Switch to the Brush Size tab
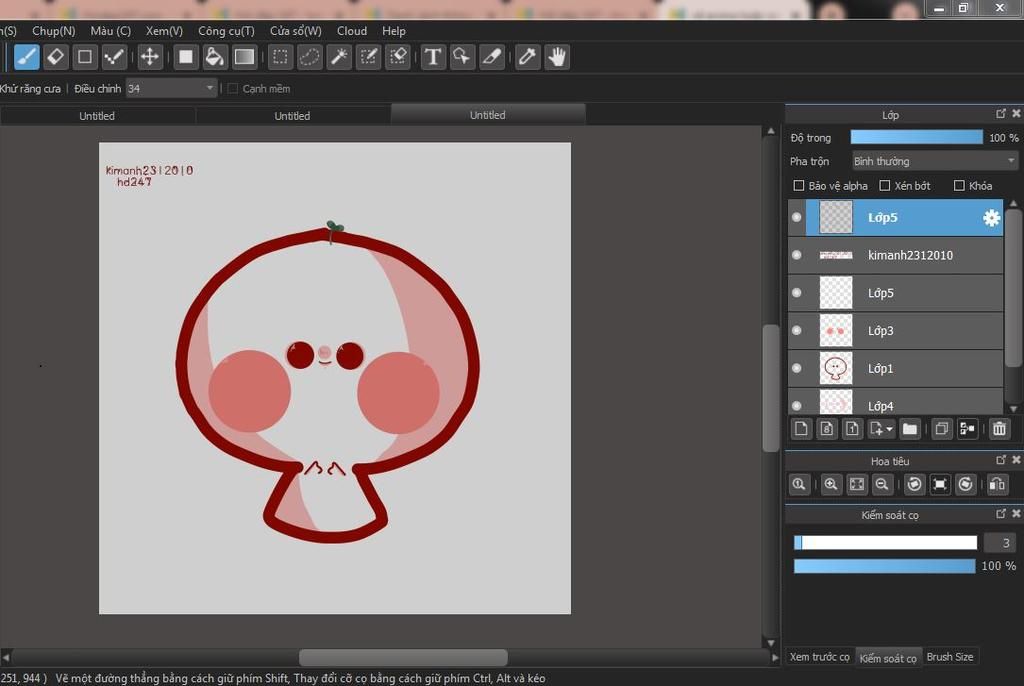The width and height of the screenshot is (1024, 686). 950,657
